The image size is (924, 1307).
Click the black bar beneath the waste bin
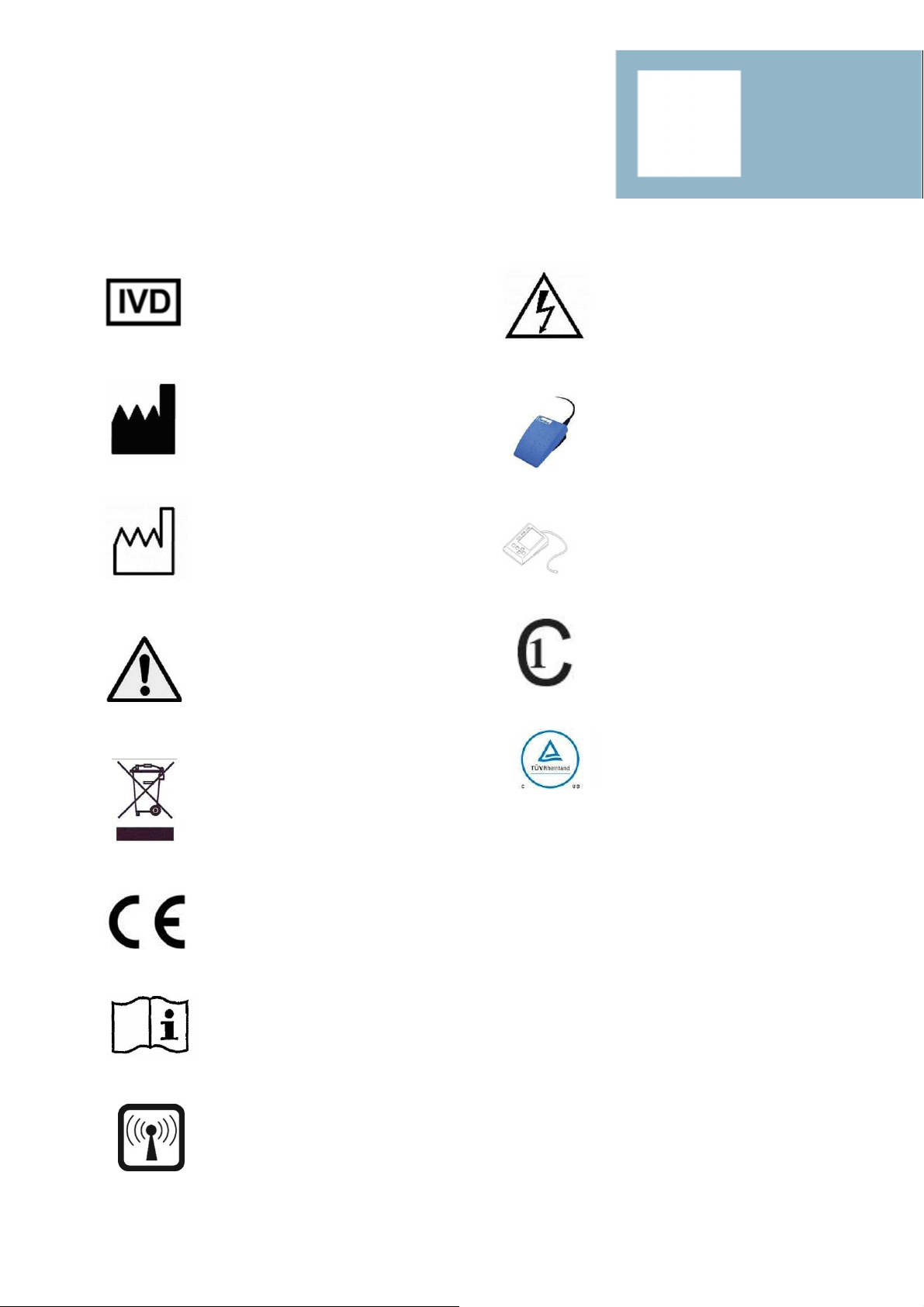(x=145, y=834)
